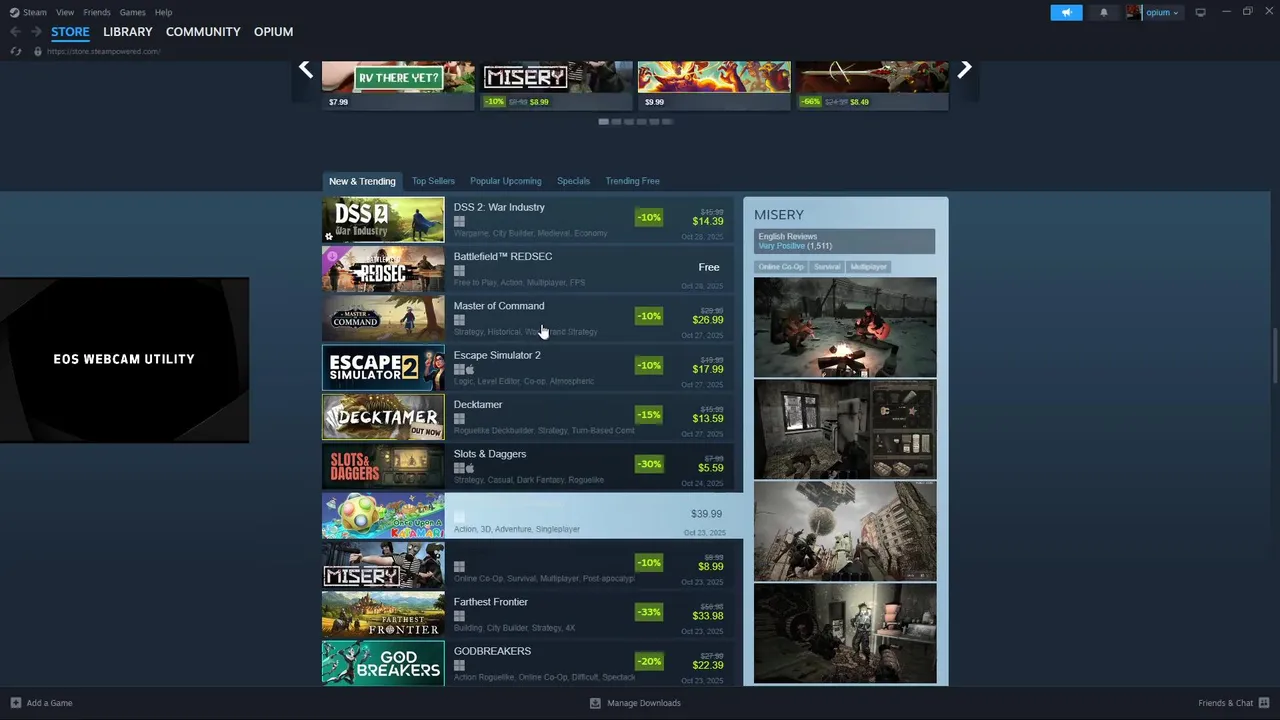Open Friends & Chat
Screen dimensions: 1280x720
1234,703
